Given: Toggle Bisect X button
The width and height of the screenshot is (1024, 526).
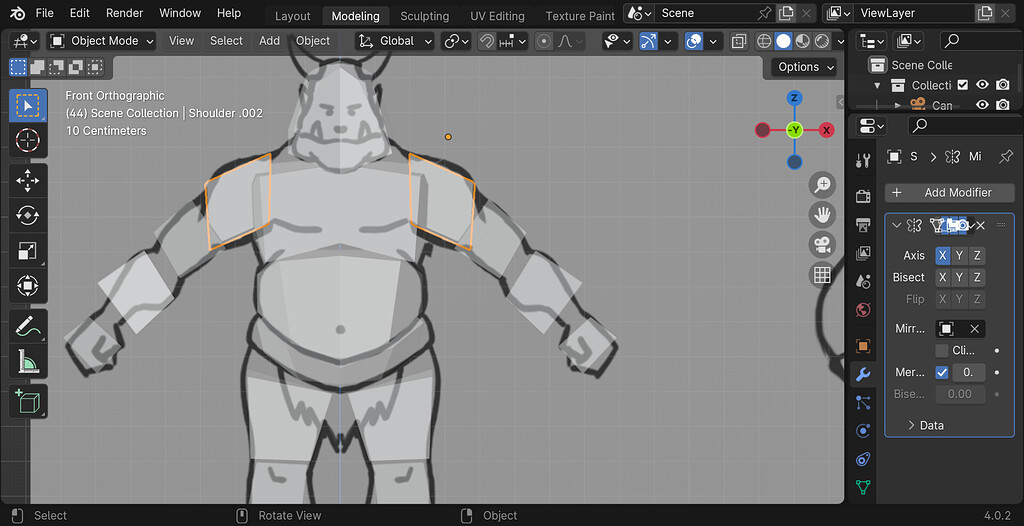Looking at the screenshot, I should pos(942,278).
